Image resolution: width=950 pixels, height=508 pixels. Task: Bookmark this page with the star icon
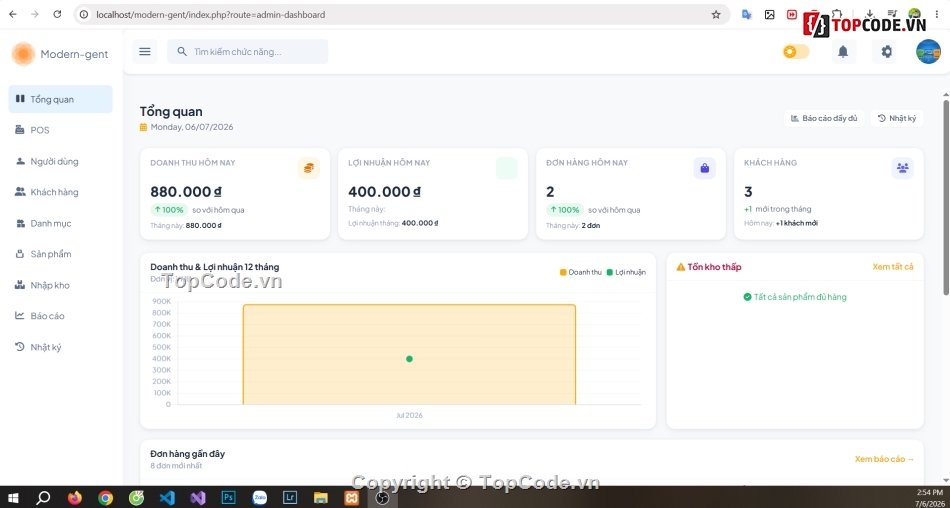click(x=716, y=15)
